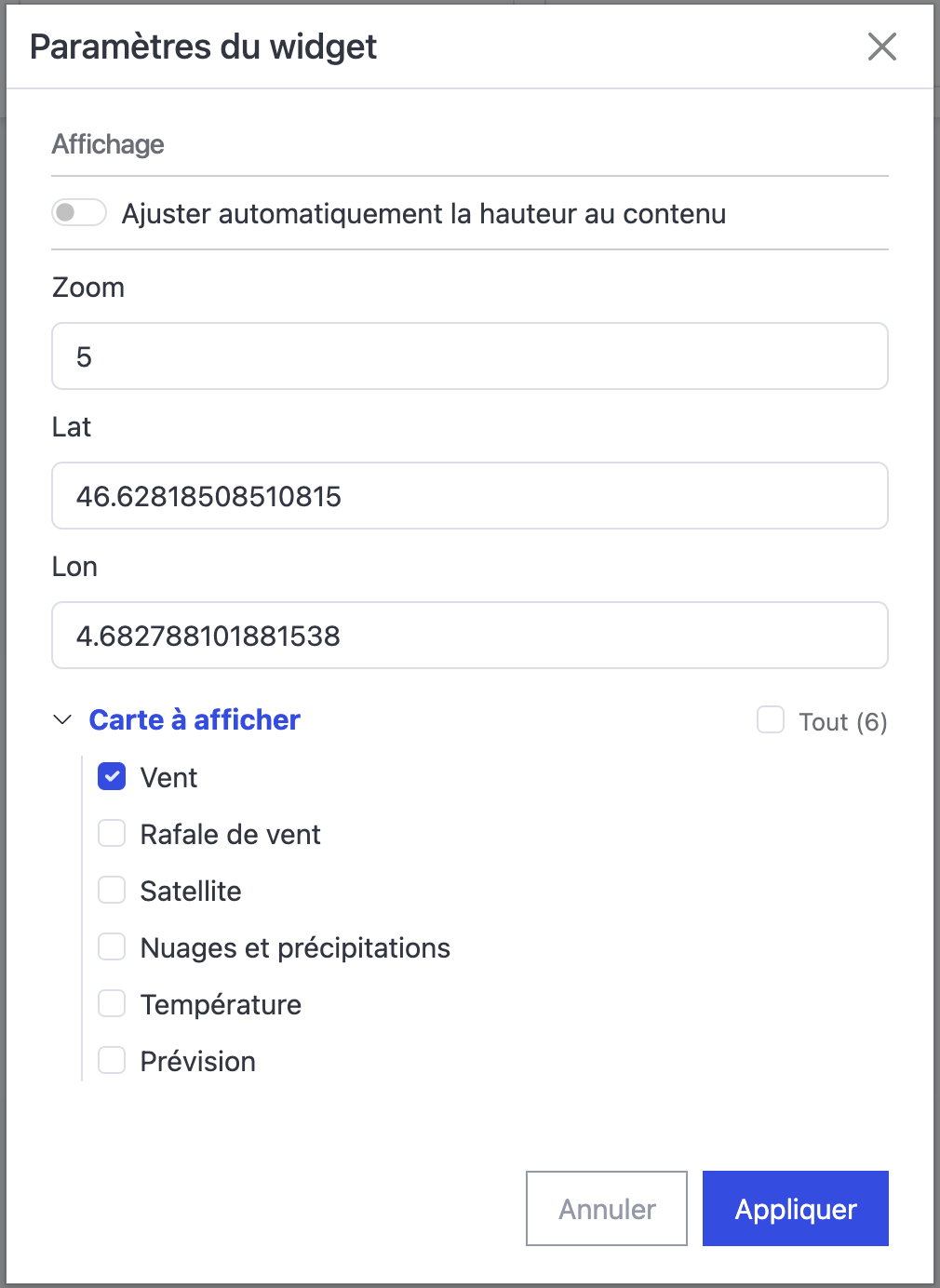This screenshot has width=940, height=1288.
Task: Enable 'Nuages et précipitations' checkbox
Action: 112,947
